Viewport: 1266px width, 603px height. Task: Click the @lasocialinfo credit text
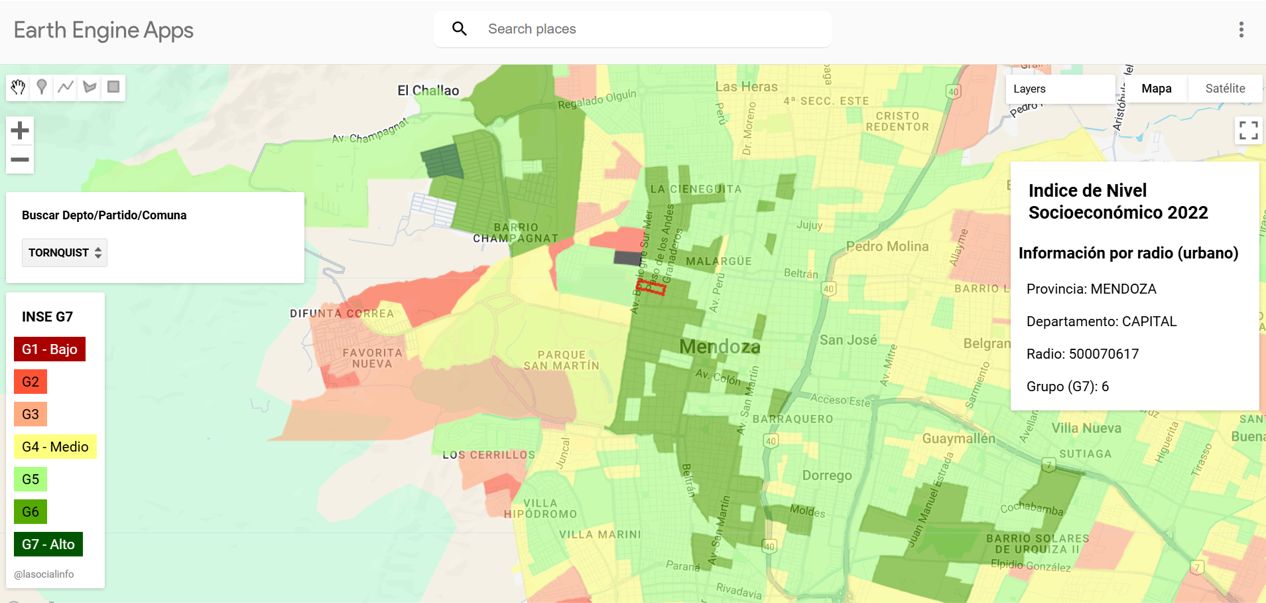(x=44, y=574)
